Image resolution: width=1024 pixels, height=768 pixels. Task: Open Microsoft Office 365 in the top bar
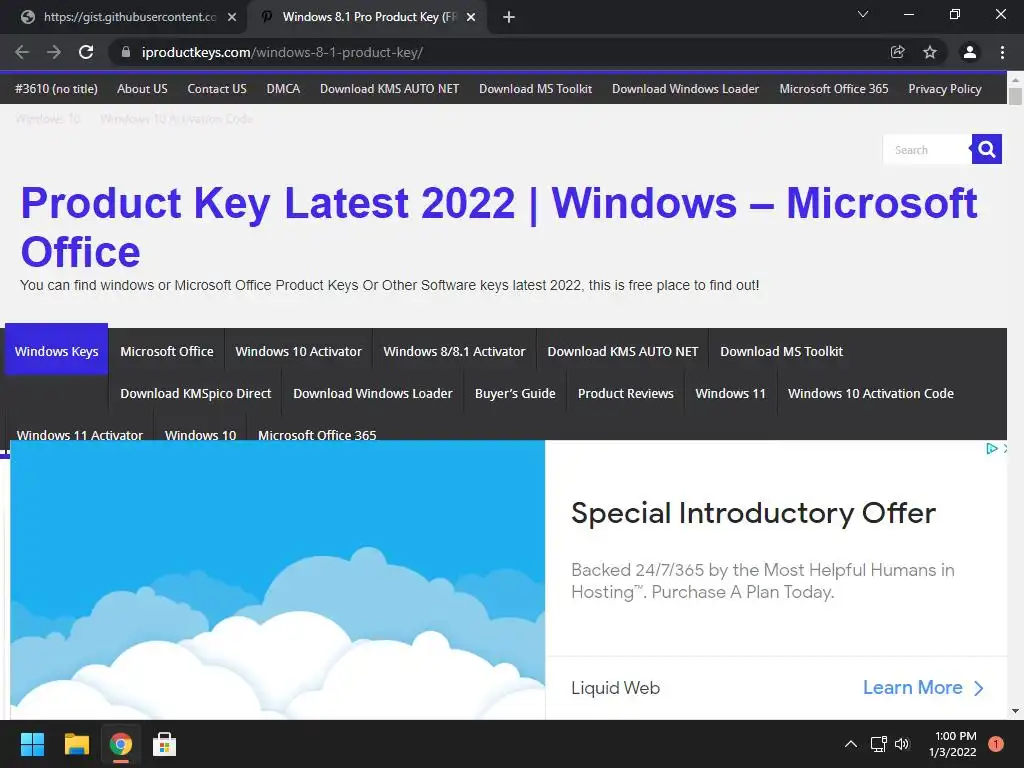click(834, 89)
